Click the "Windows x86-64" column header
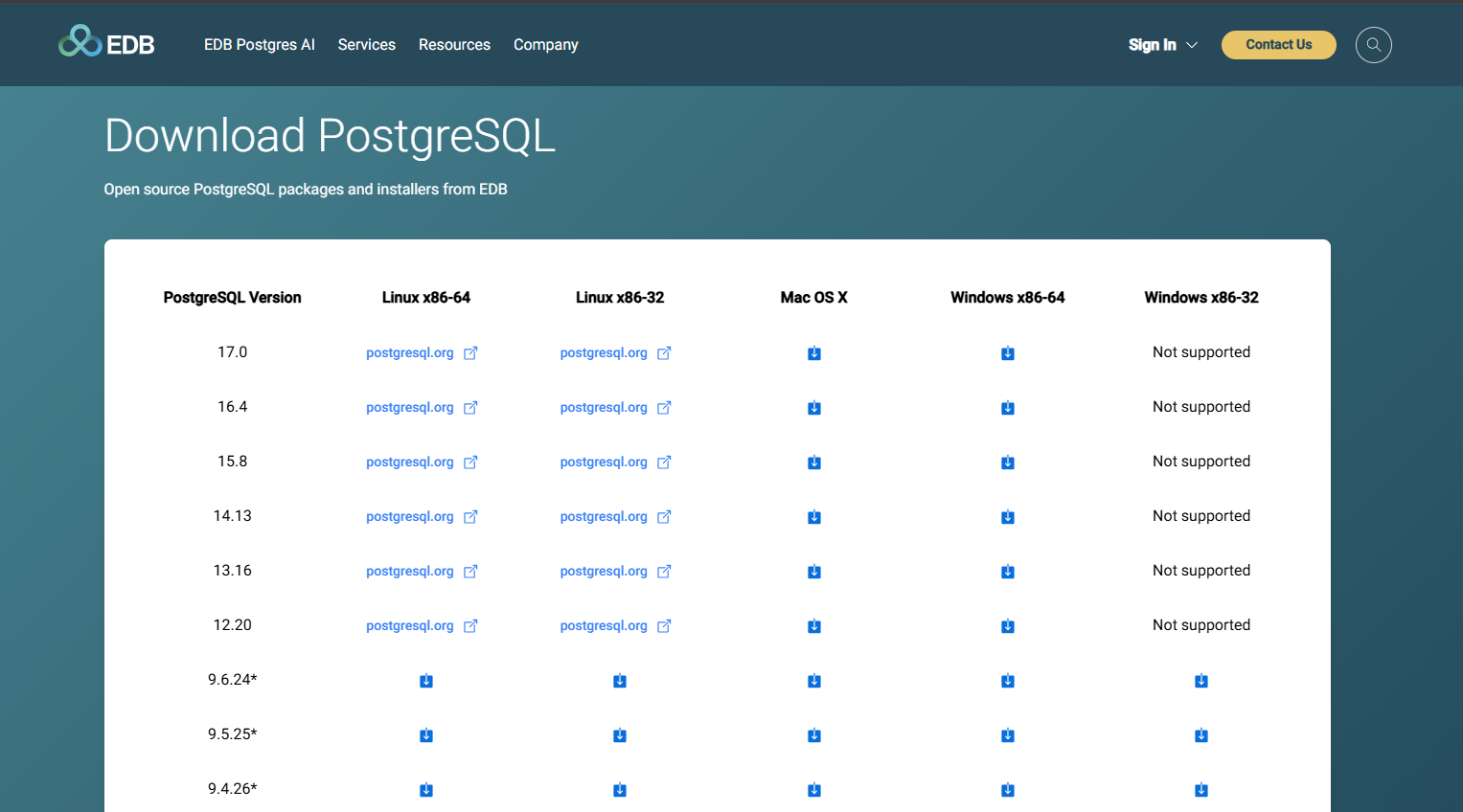1463x812 pixels. (1008, 298)
